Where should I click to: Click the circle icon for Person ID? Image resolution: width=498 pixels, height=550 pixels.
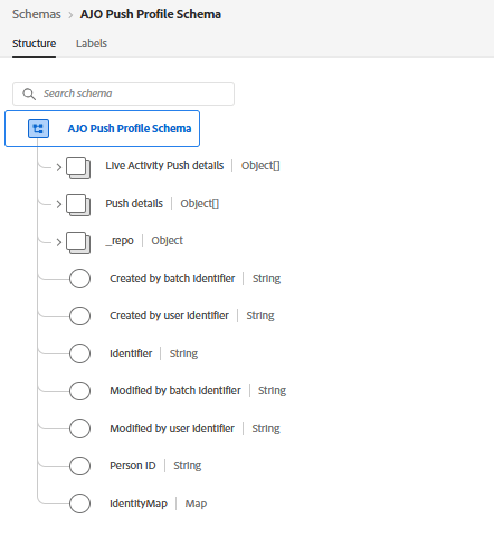tap(80, 466)
